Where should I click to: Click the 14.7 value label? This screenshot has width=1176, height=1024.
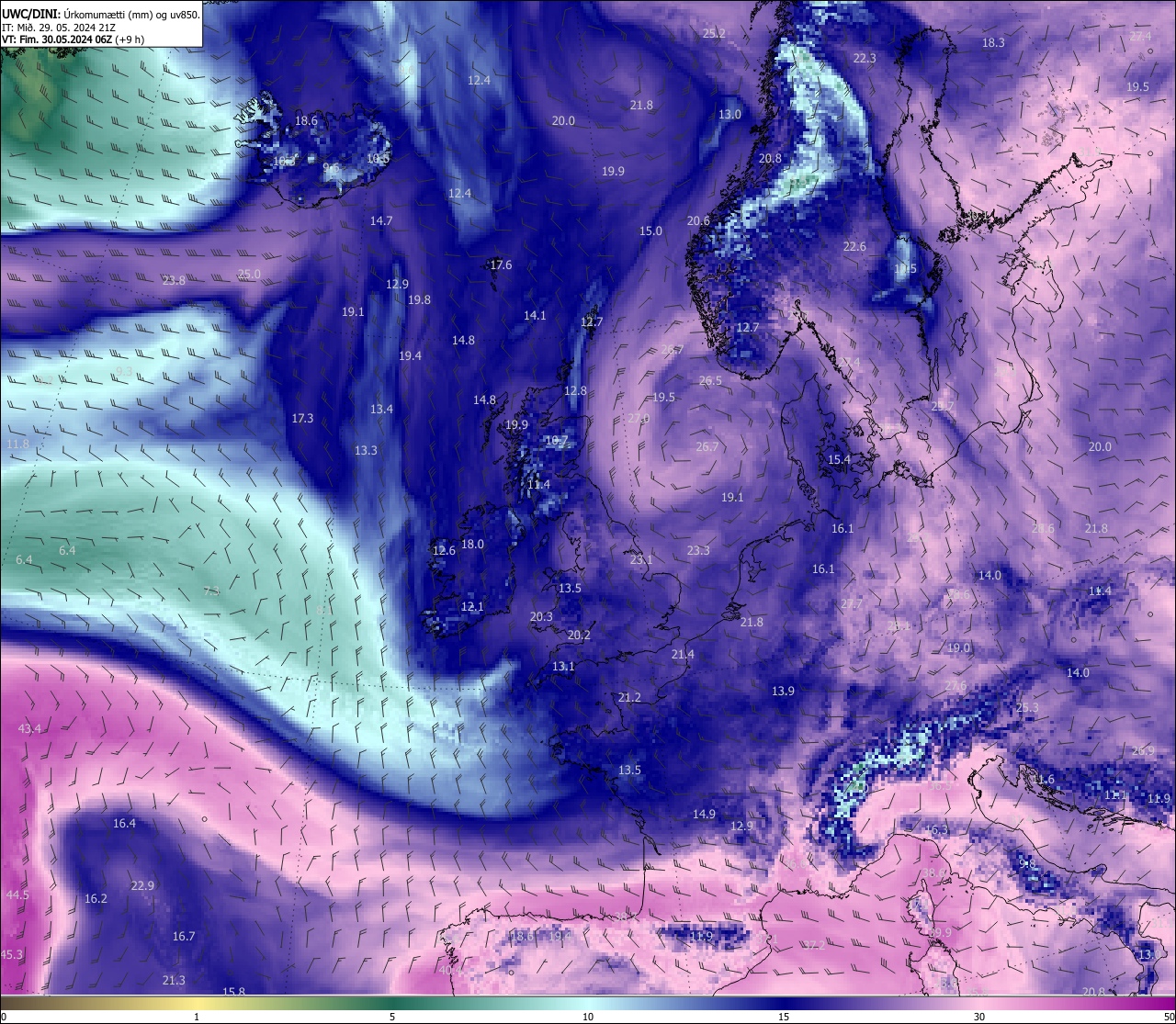(x=381, y=220)
